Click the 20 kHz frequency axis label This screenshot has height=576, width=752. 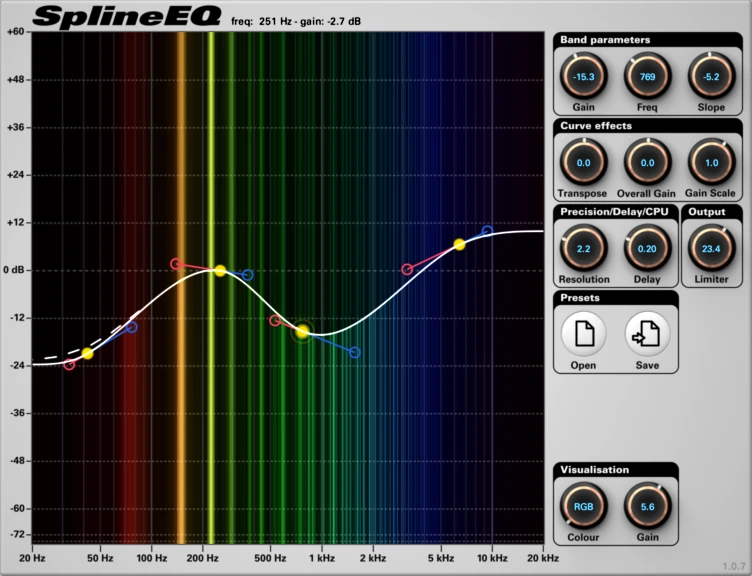pyautogui.click(x=543, y=558)
